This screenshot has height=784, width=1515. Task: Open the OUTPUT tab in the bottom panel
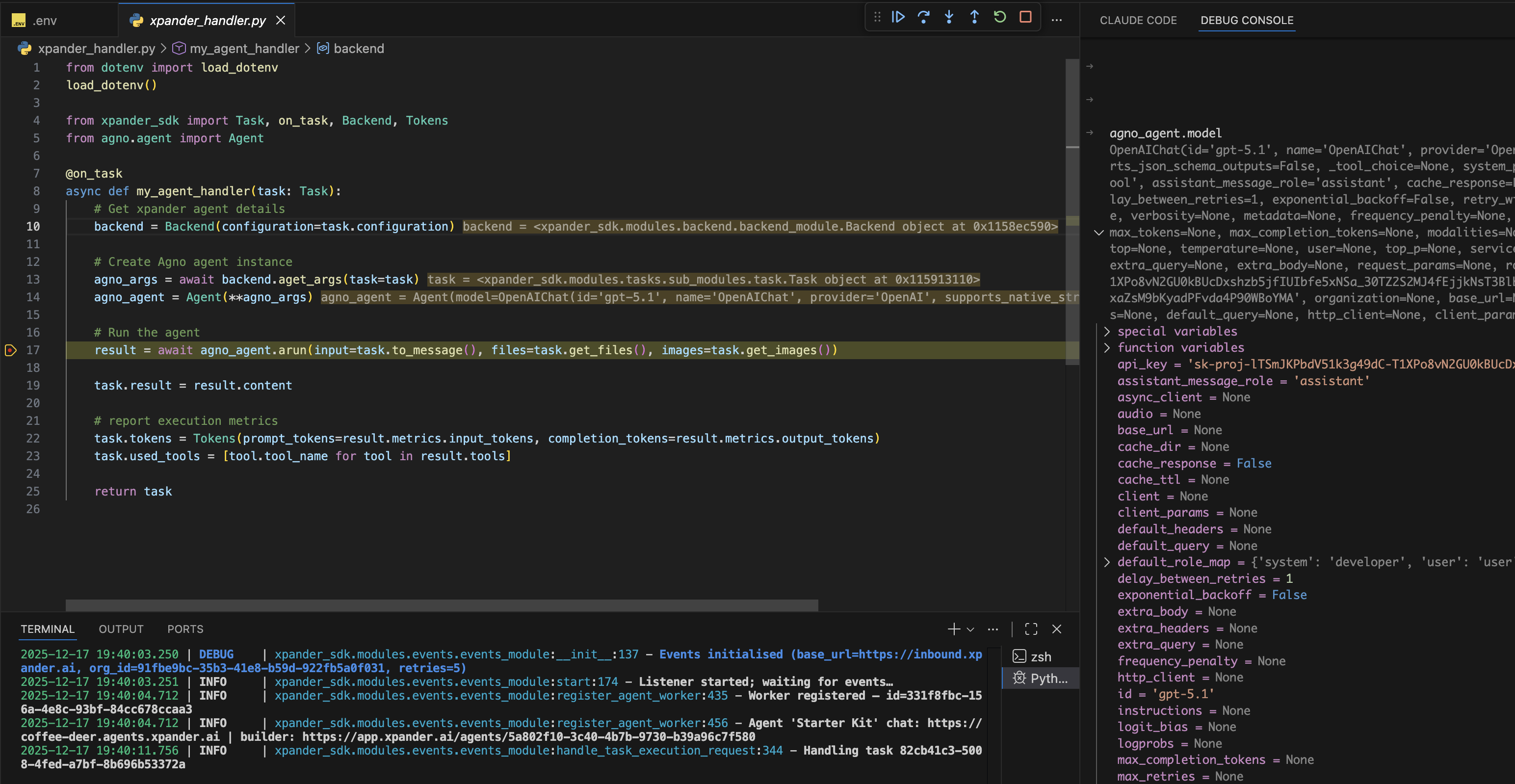tap(121, 629)
